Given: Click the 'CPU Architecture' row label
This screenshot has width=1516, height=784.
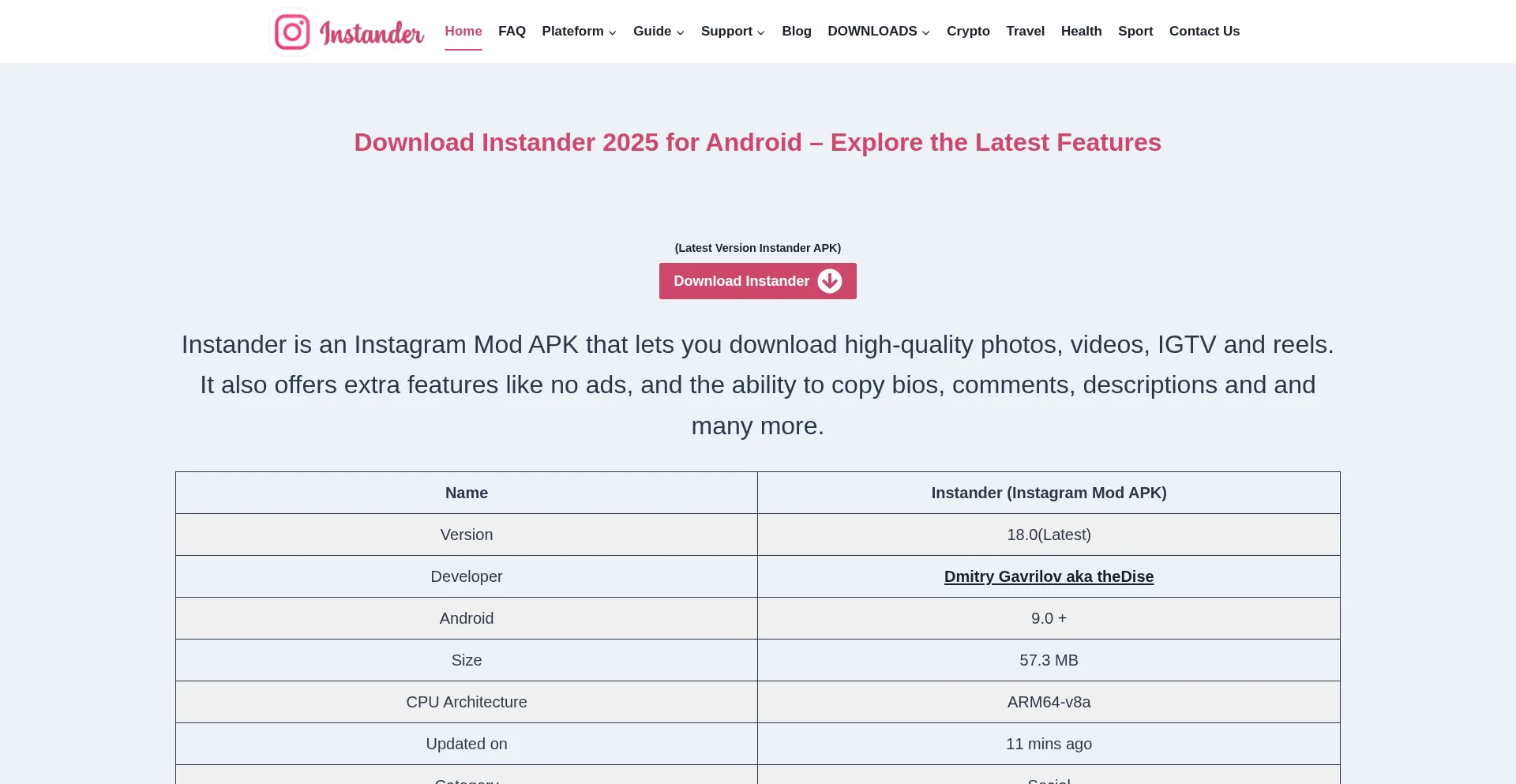Looking at the screenshot, I should click(467, 702).
